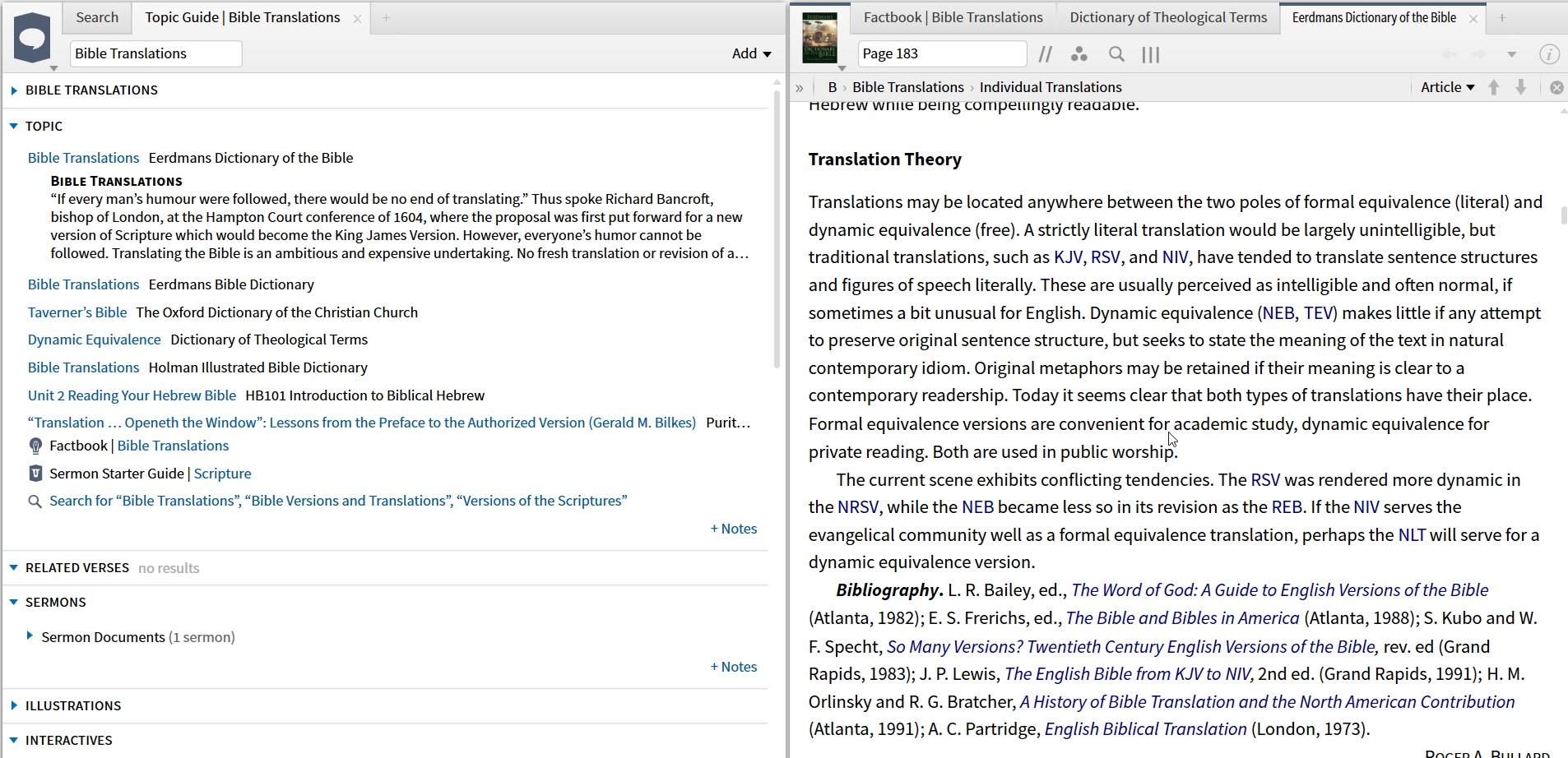Image resolution: width=1568 pixels, height=758 pixels.
Task: Click the search magnifier icon beside Search for link
Action: click(x=35, y=501)
